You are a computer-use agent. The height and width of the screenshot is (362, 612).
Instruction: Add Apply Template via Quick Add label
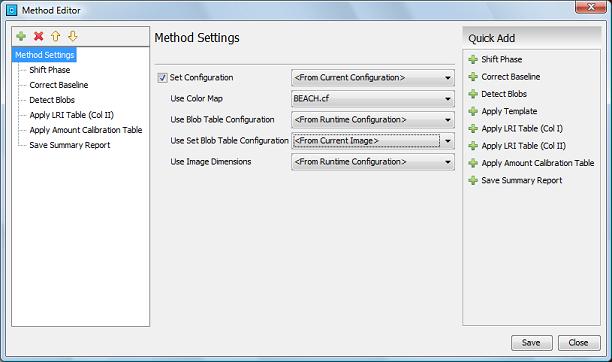(x=509, y=111)
